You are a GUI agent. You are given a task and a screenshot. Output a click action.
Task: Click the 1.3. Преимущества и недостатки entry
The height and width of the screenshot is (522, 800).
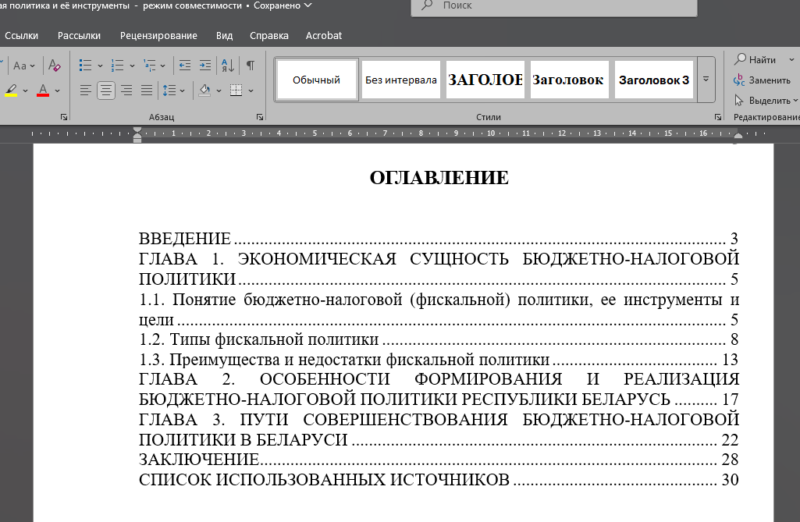438,360
